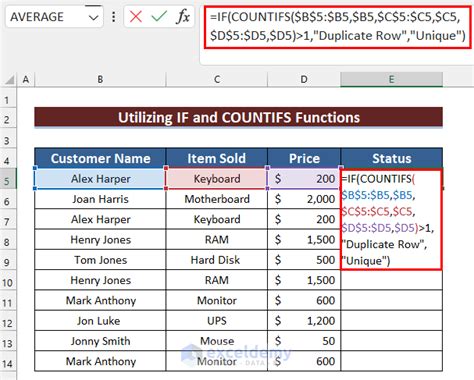Cancel the formula entry with X icon
Viewport: 474px width, 380px height.
[x=136, y=16]
